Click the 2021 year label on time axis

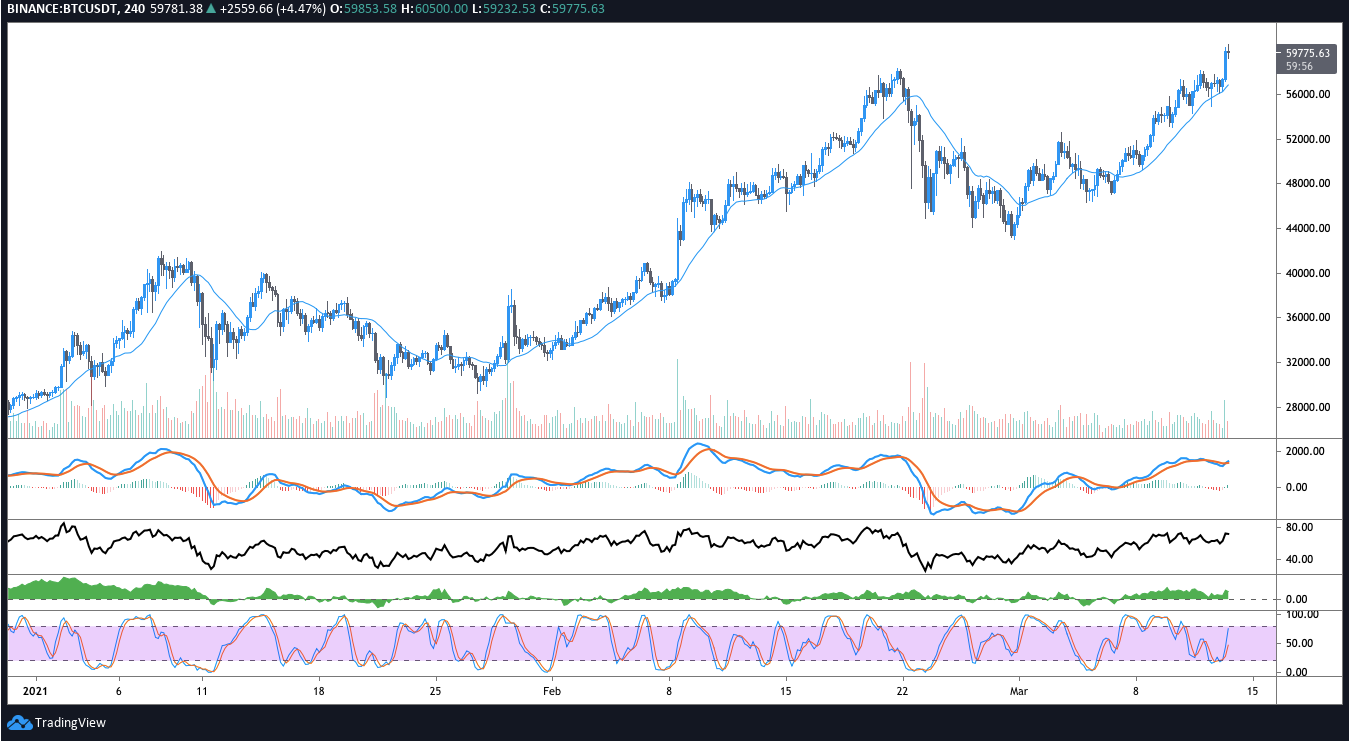(34, 690)
